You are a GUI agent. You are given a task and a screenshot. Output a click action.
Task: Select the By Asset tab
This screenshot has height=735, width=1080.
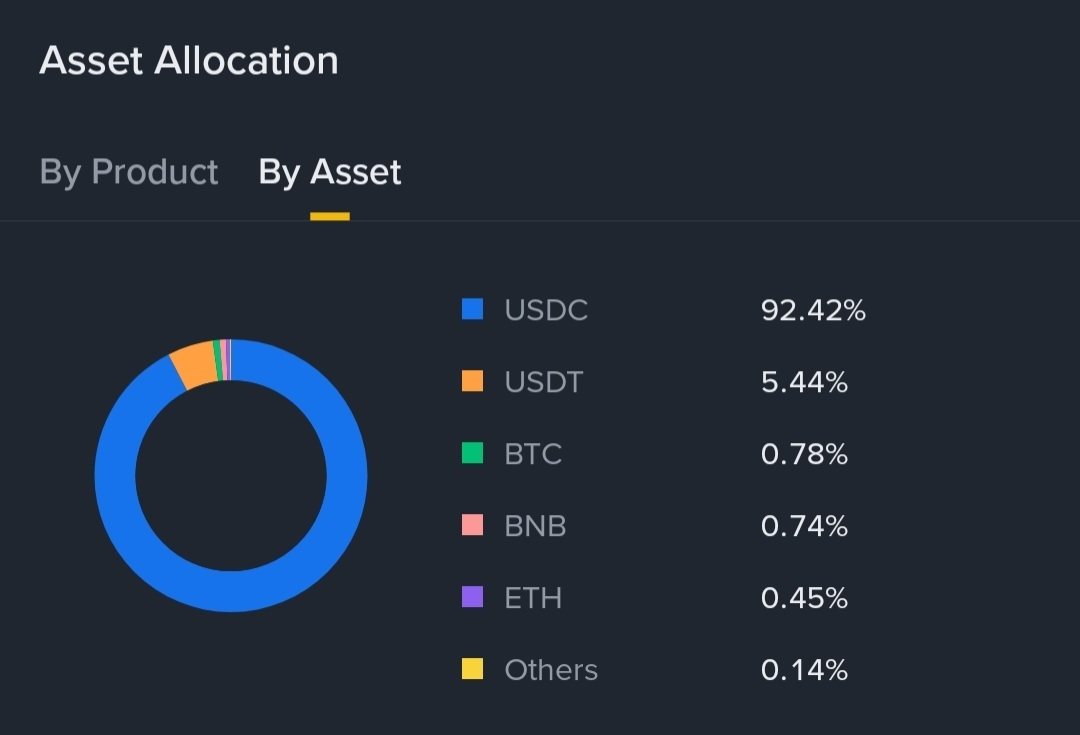(330, 172)
